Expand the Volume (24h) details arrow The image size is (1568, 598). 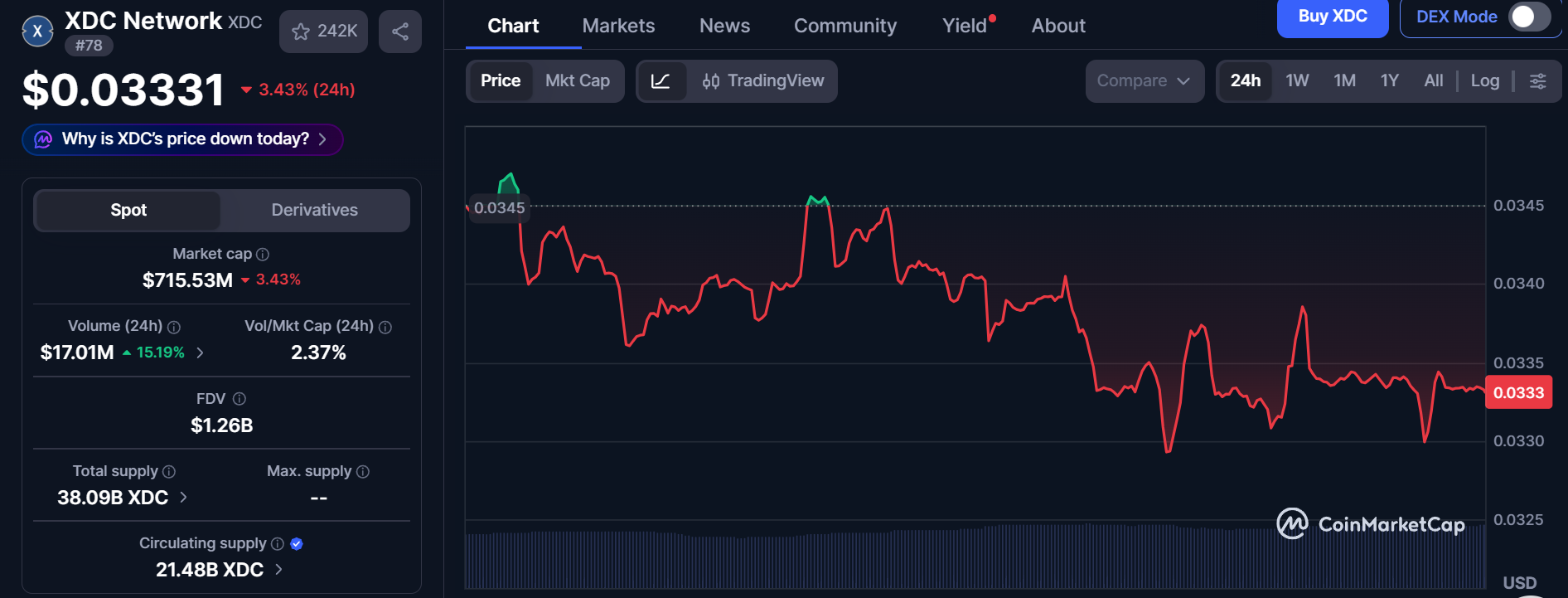coord(200,353)
